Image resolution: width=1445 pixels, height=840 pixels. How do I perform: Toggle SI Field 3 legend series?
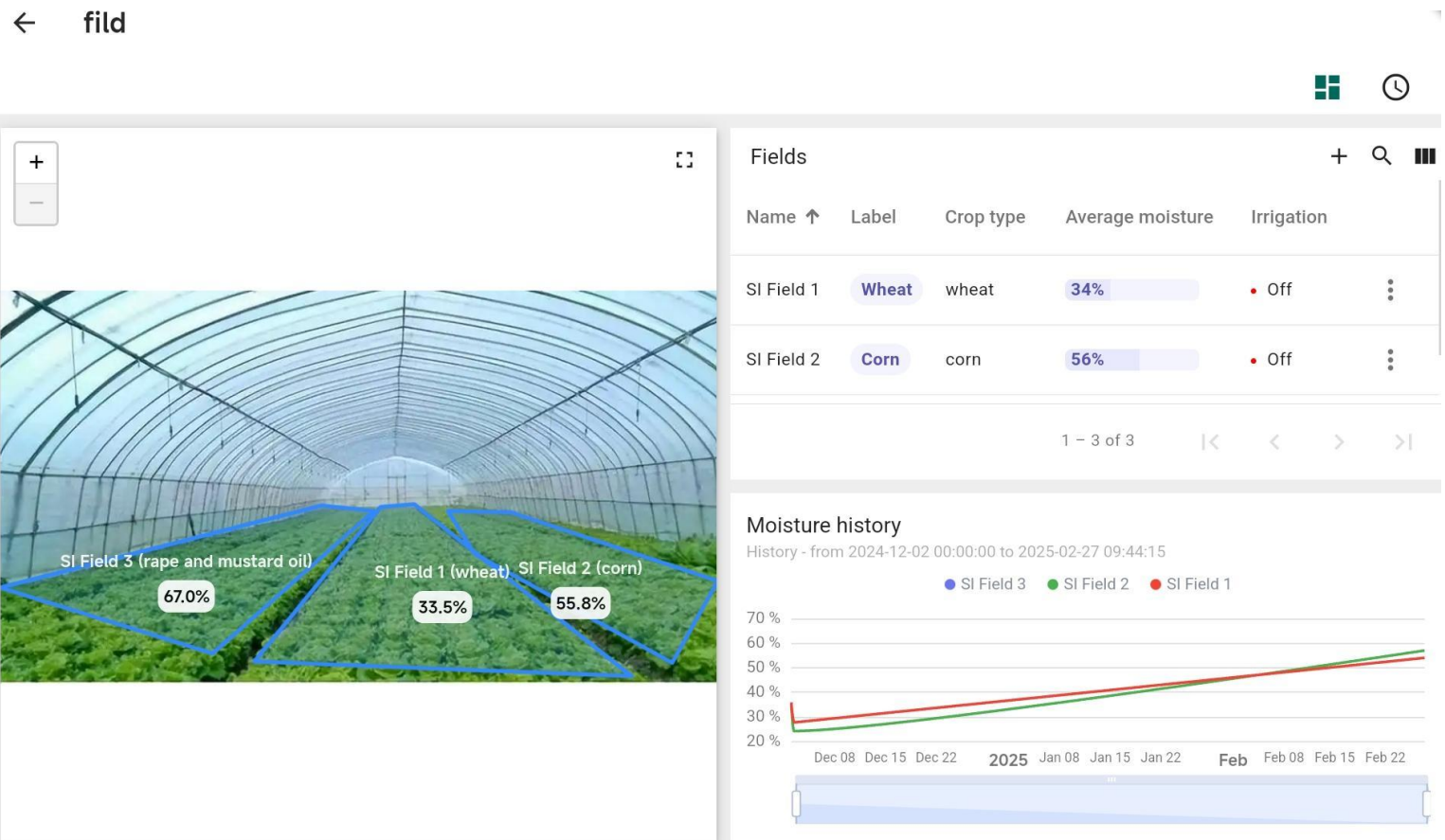click(984, 584)
